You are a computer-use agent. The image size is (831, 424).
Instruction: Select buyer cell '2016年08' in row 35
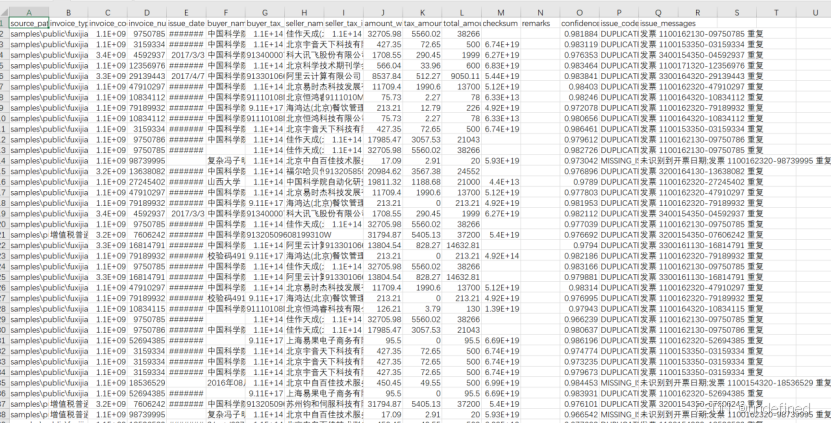click(x=226, y=383)
